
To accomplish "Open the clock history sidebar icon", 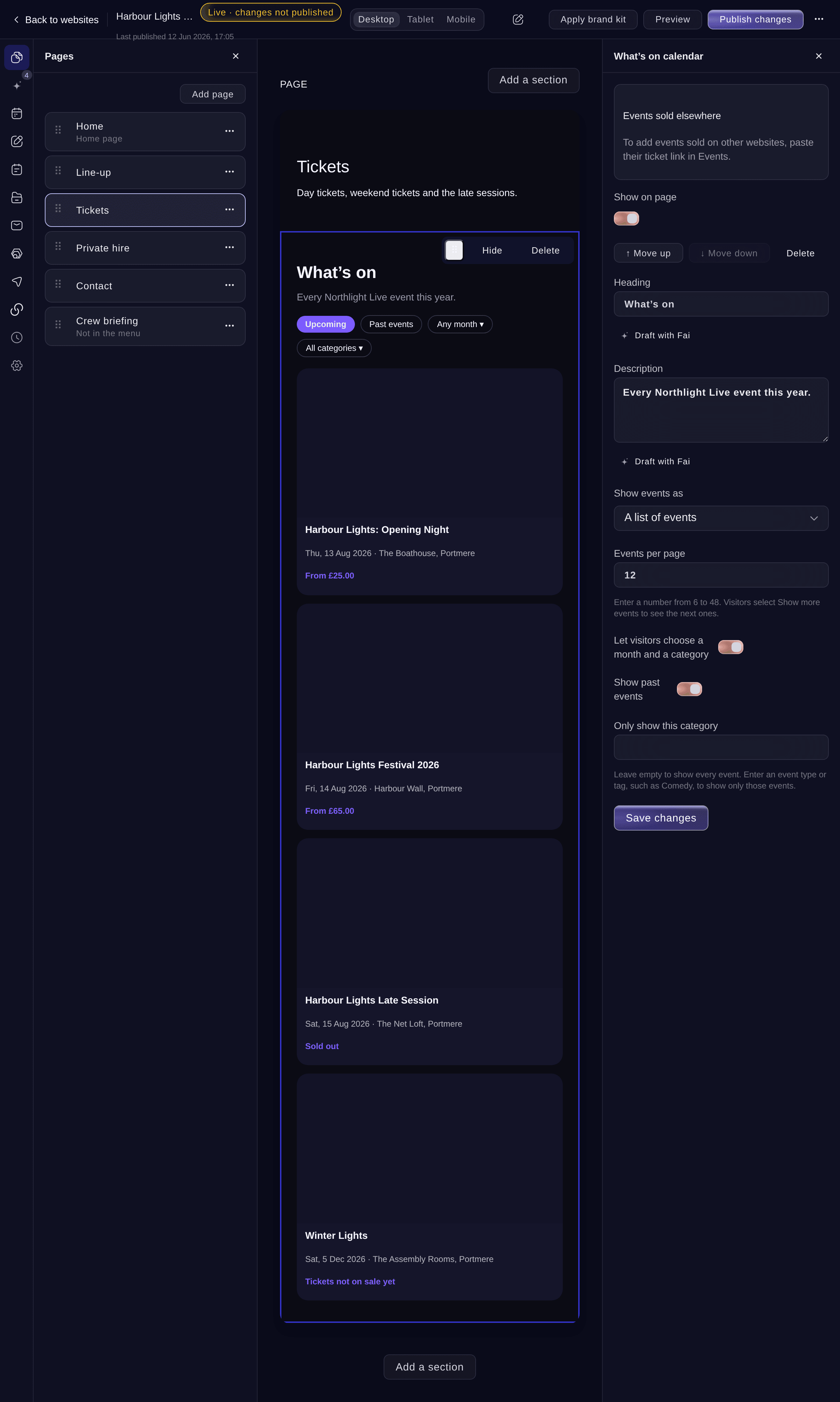I will pyautogui.click(x=17, y=338).
